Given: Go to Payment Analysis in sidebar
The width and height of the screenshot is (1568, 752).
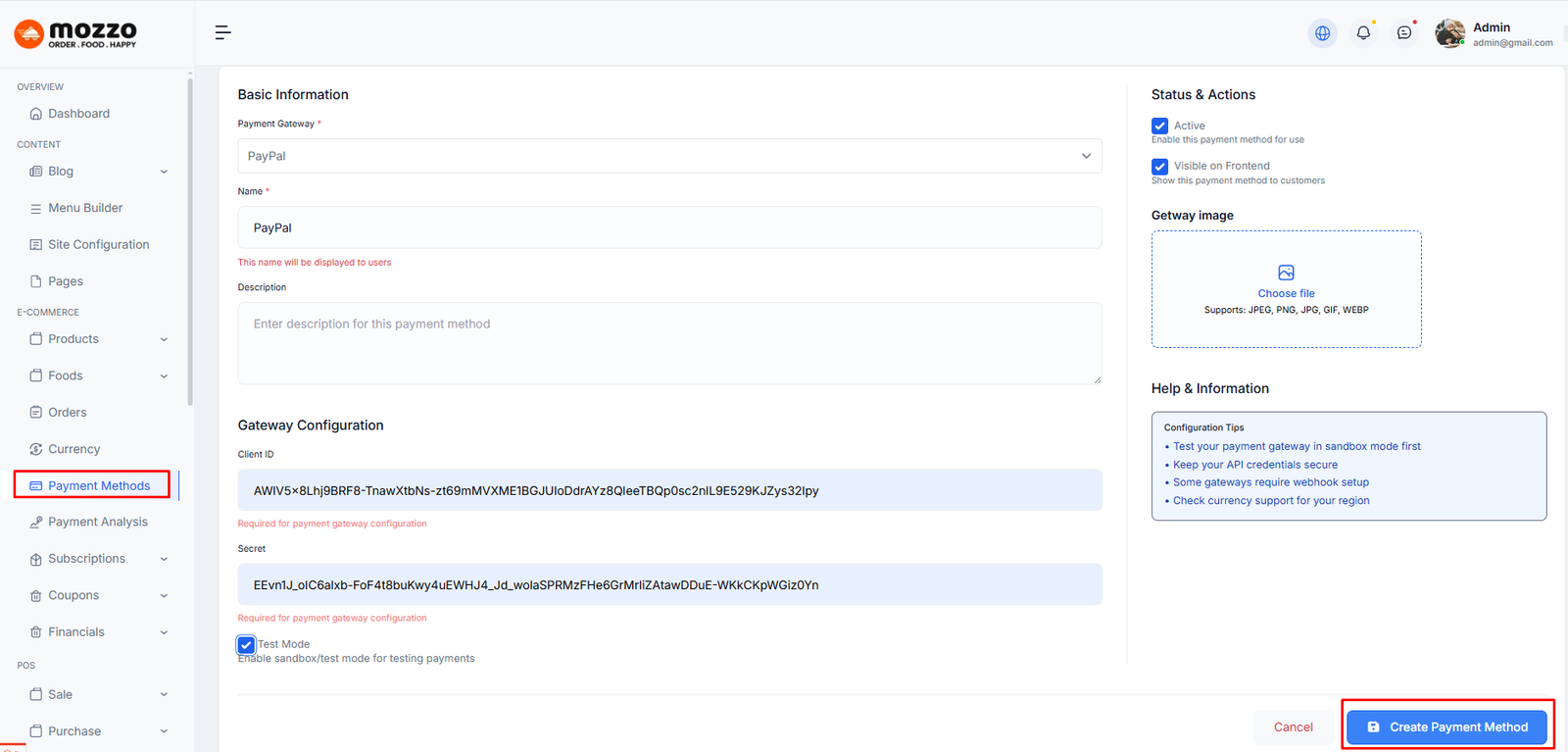Looking at the screenshot, I should coord(97,522).
